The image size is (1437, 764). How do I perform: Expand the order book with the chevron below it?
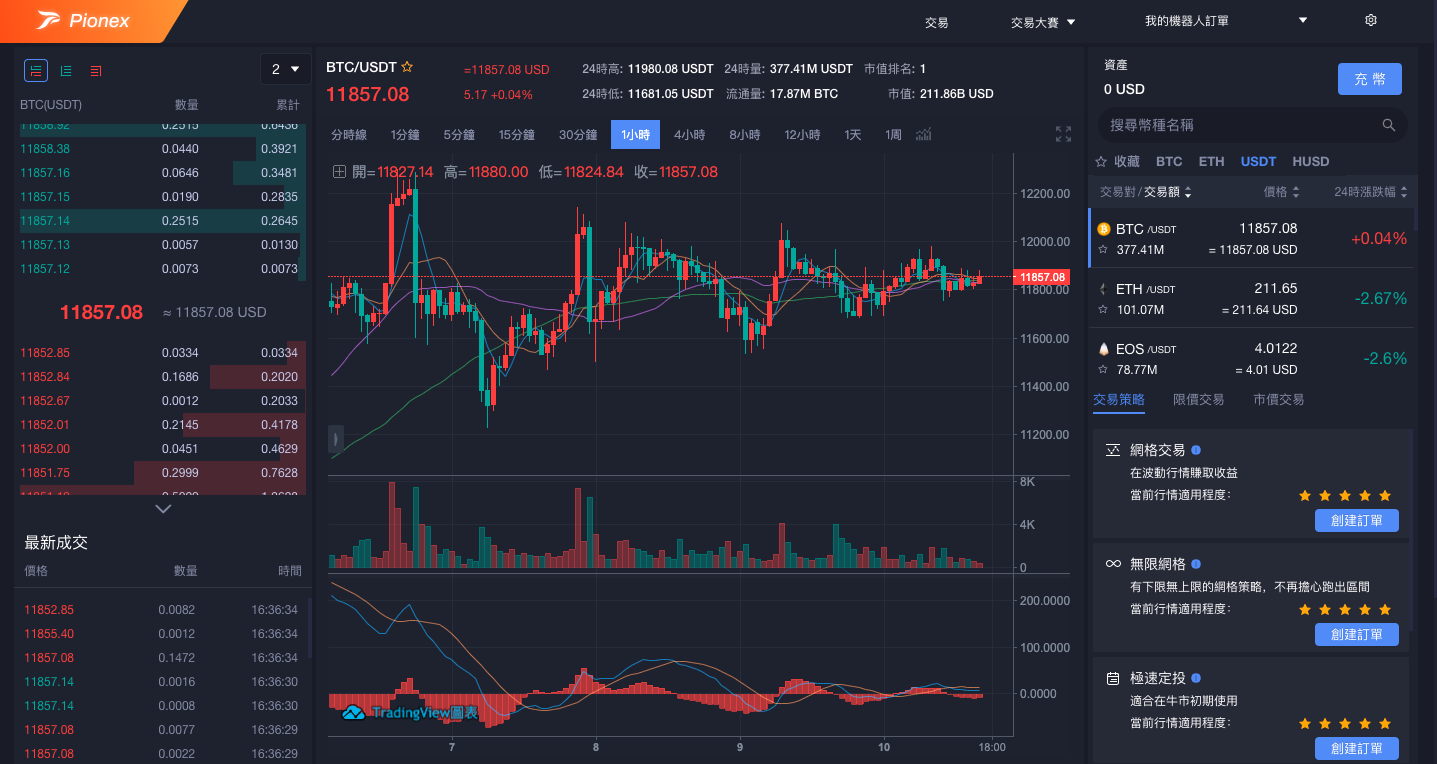click(x=164, y=509)
